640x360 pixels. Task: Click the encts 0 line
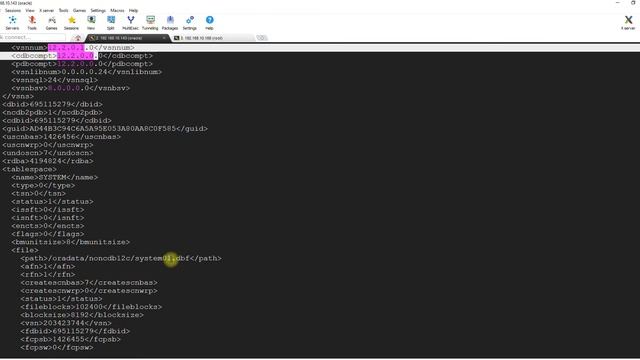point(48,226)
